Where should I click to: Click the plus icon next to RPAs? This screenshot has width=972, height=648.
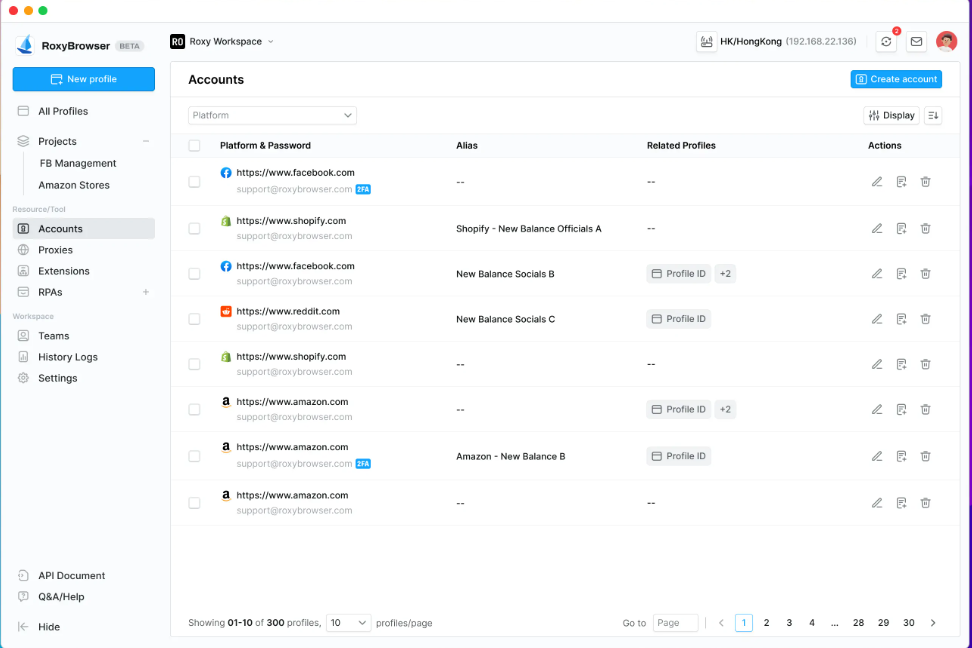click(x=146, y=292)
